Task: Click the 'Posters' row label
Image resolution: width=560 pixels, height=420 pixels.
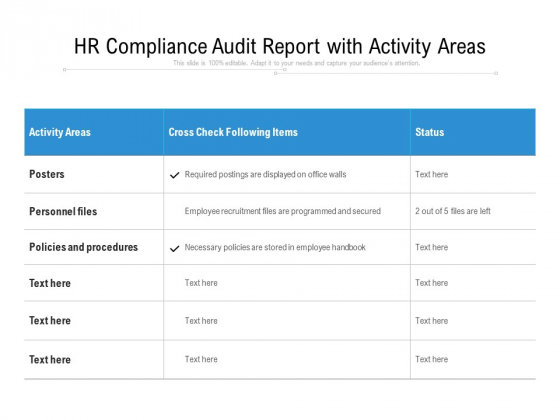Action: point(47,174)
